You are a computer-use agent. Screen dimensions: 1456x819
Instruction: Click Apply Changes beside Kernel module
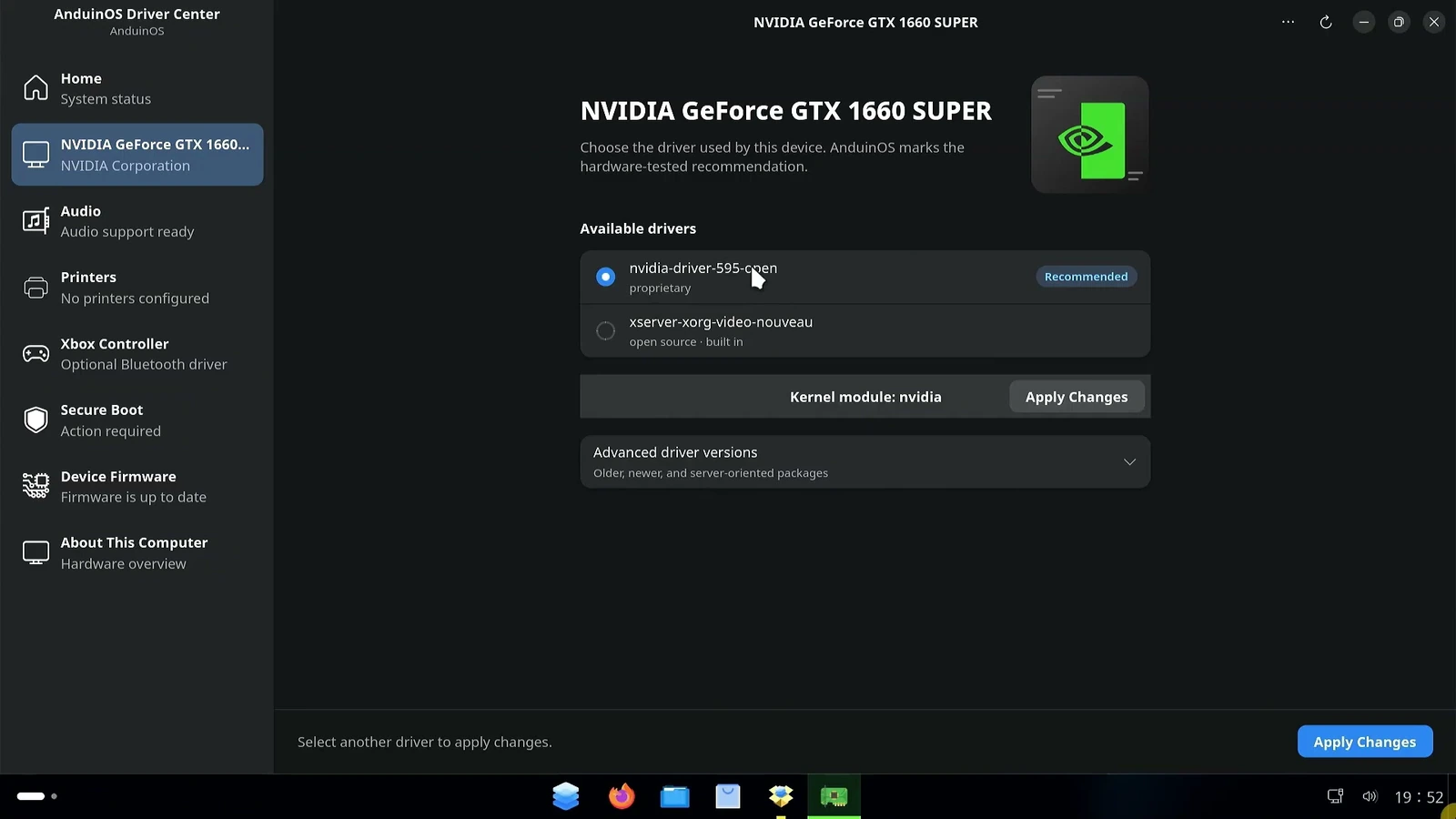click(x=1077, y=397)
